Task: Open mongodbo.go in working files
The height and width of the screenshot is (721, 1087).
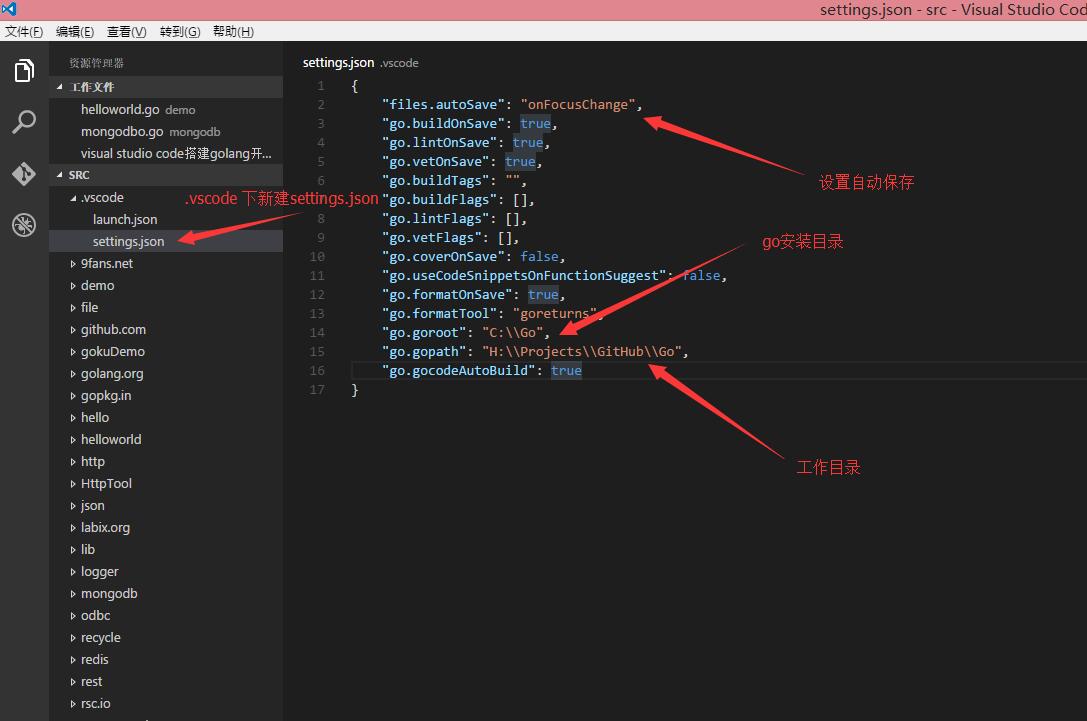Action: (166, 132)
